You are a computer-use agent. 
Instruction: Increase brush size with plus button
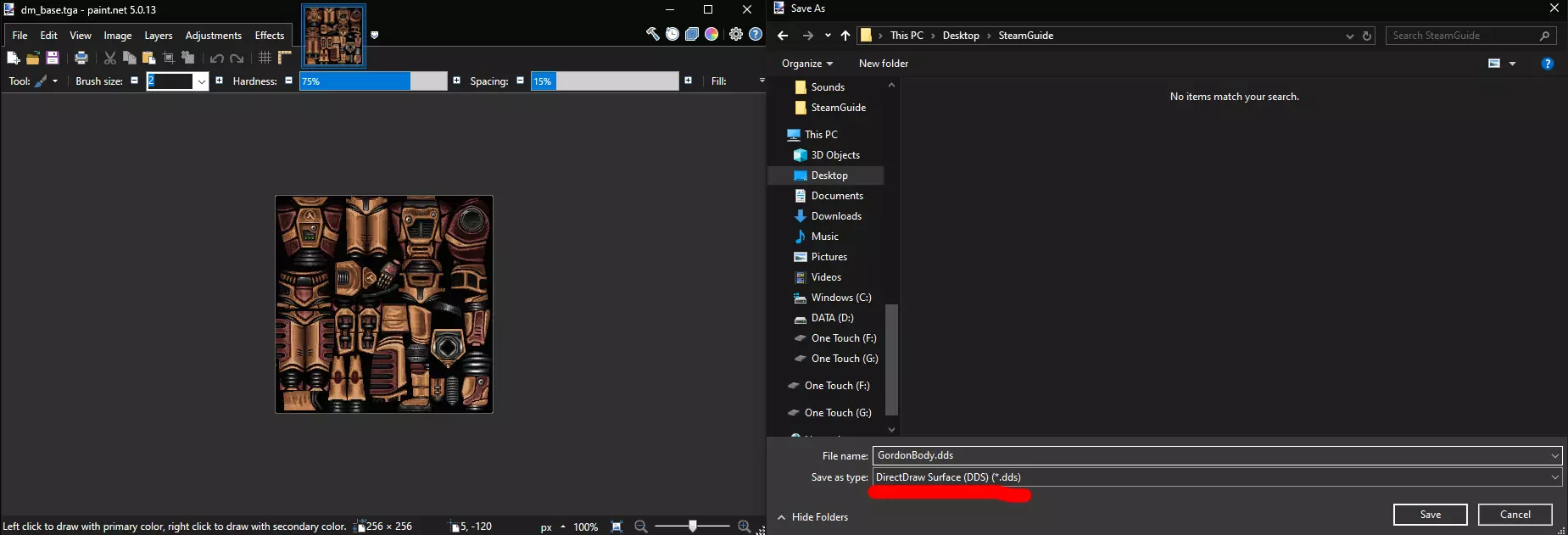coord(219,81)
